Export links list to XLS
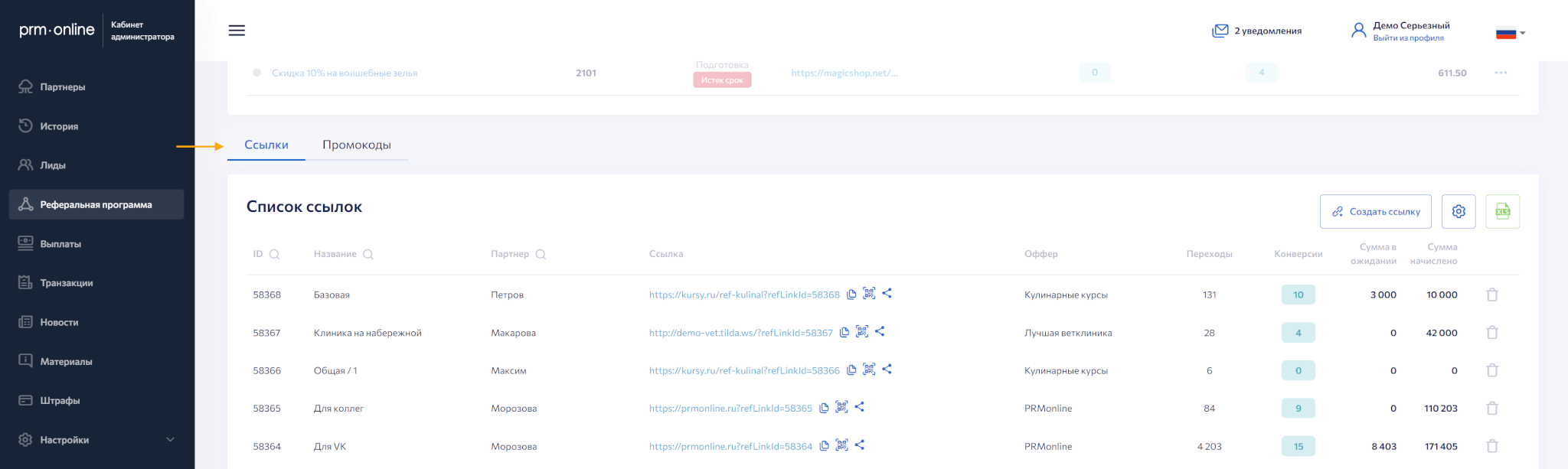 pyautogui.click(x=1503, y=211)
